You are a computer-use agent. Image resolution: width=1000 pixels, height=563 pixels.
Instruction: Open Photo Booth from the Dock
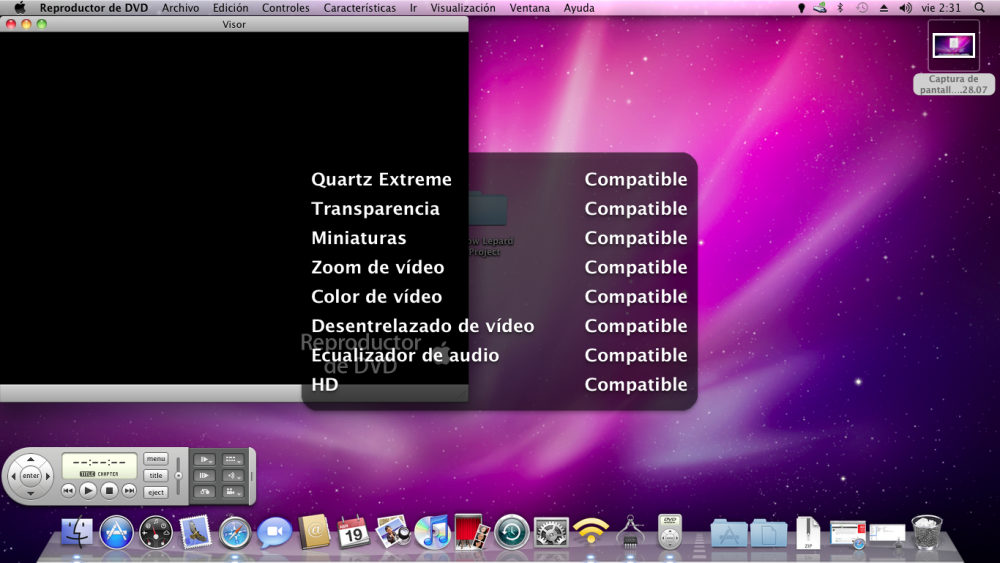[x=471, y=532]
